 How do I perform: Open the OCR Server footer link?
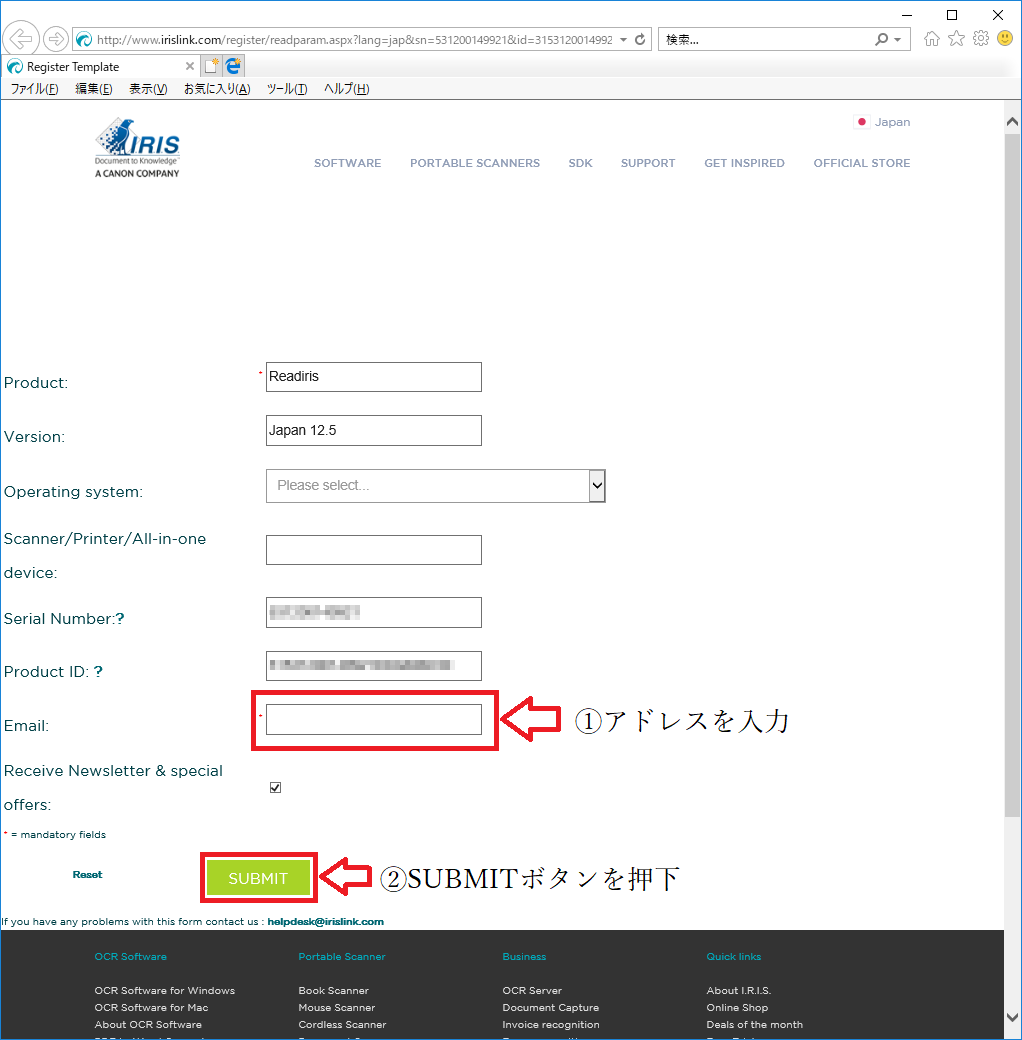coord(532,990)
